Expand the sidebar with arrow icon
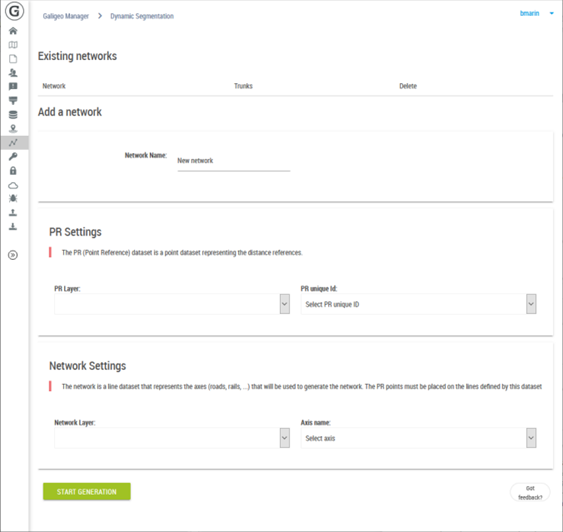This screenshot has height=532, width=563. coord(13,255)
